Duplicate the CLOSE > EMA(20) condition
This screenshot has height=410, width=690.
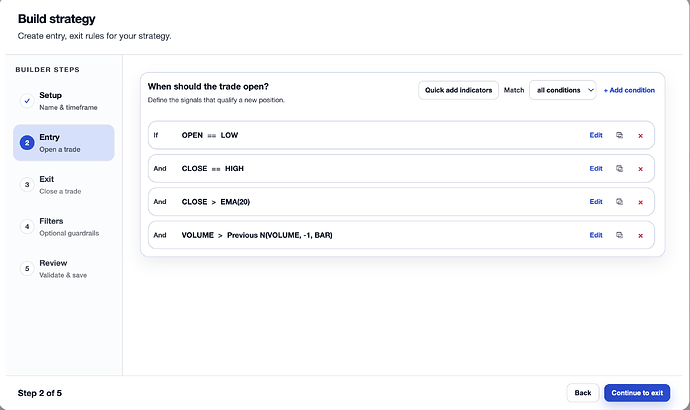(x=619, y=202)
